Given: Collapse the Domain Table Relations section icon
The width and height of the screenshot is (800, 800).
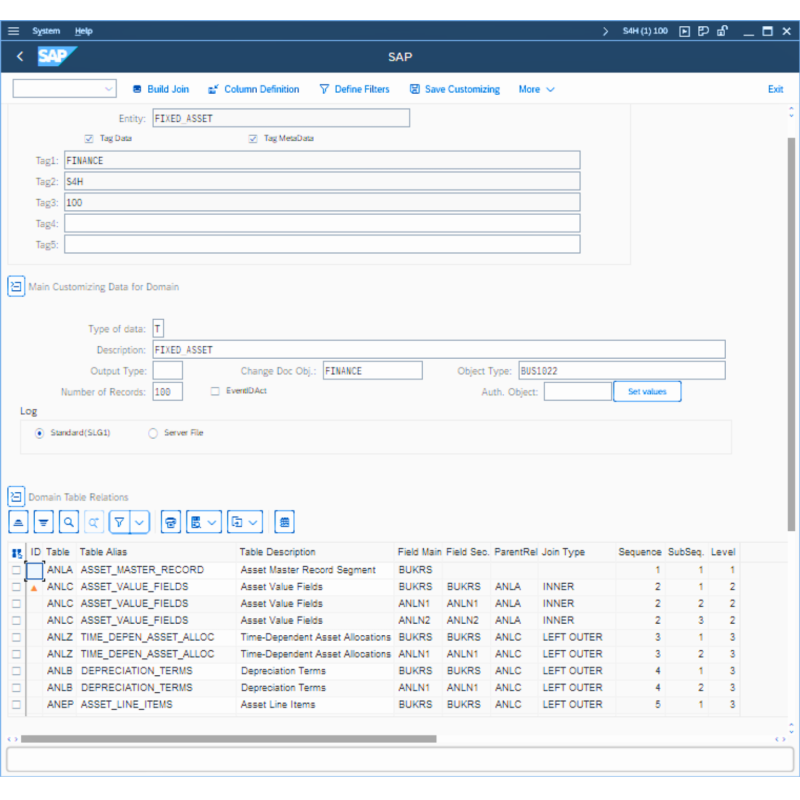Looking at the screenshot, I should coord(16,497).
